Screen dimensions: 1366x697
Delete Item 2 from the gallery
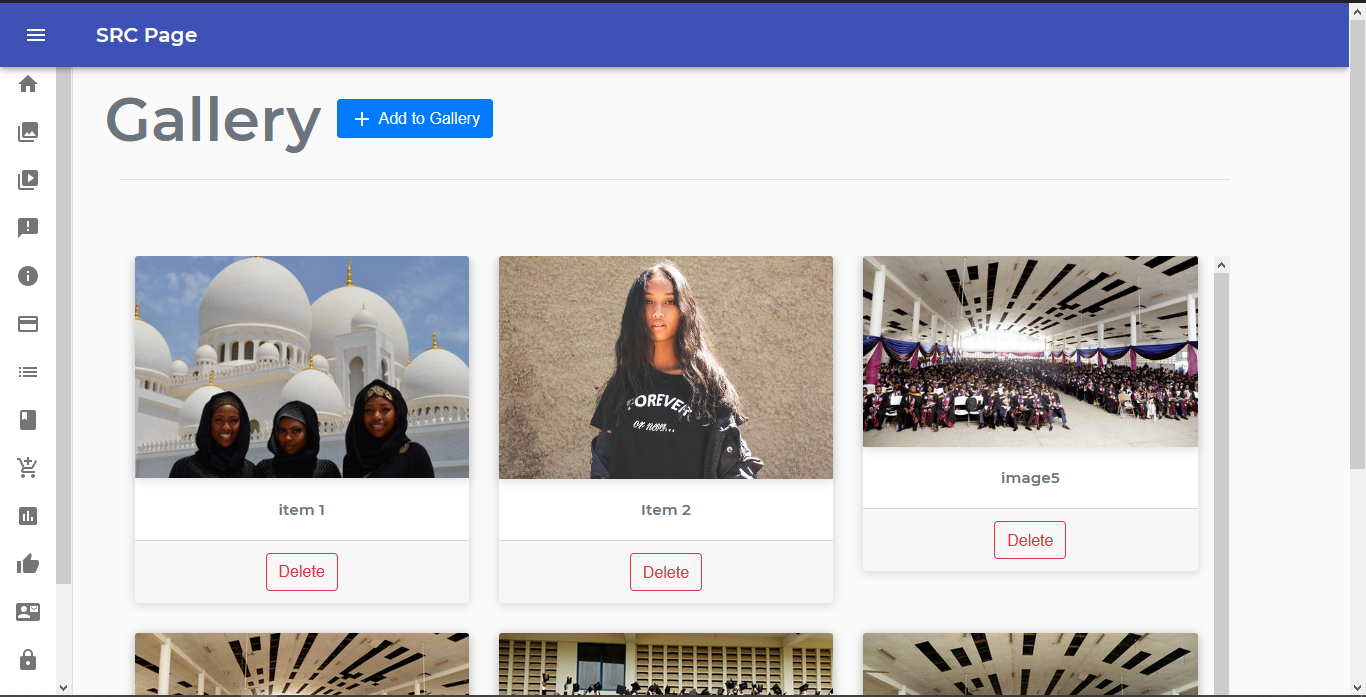coord(666,572)
